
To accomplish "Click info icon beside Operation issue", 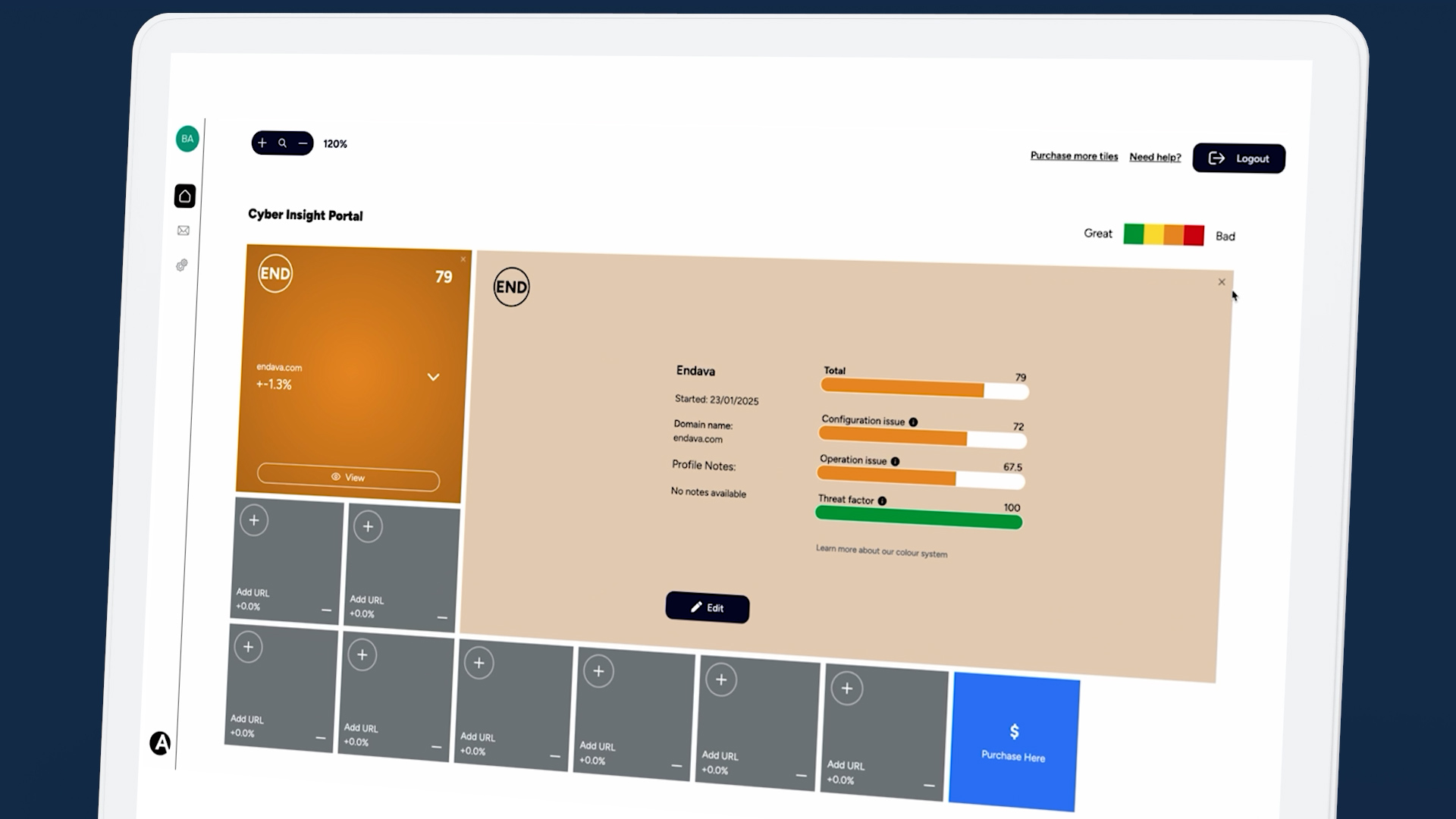I will pos(895,462).
